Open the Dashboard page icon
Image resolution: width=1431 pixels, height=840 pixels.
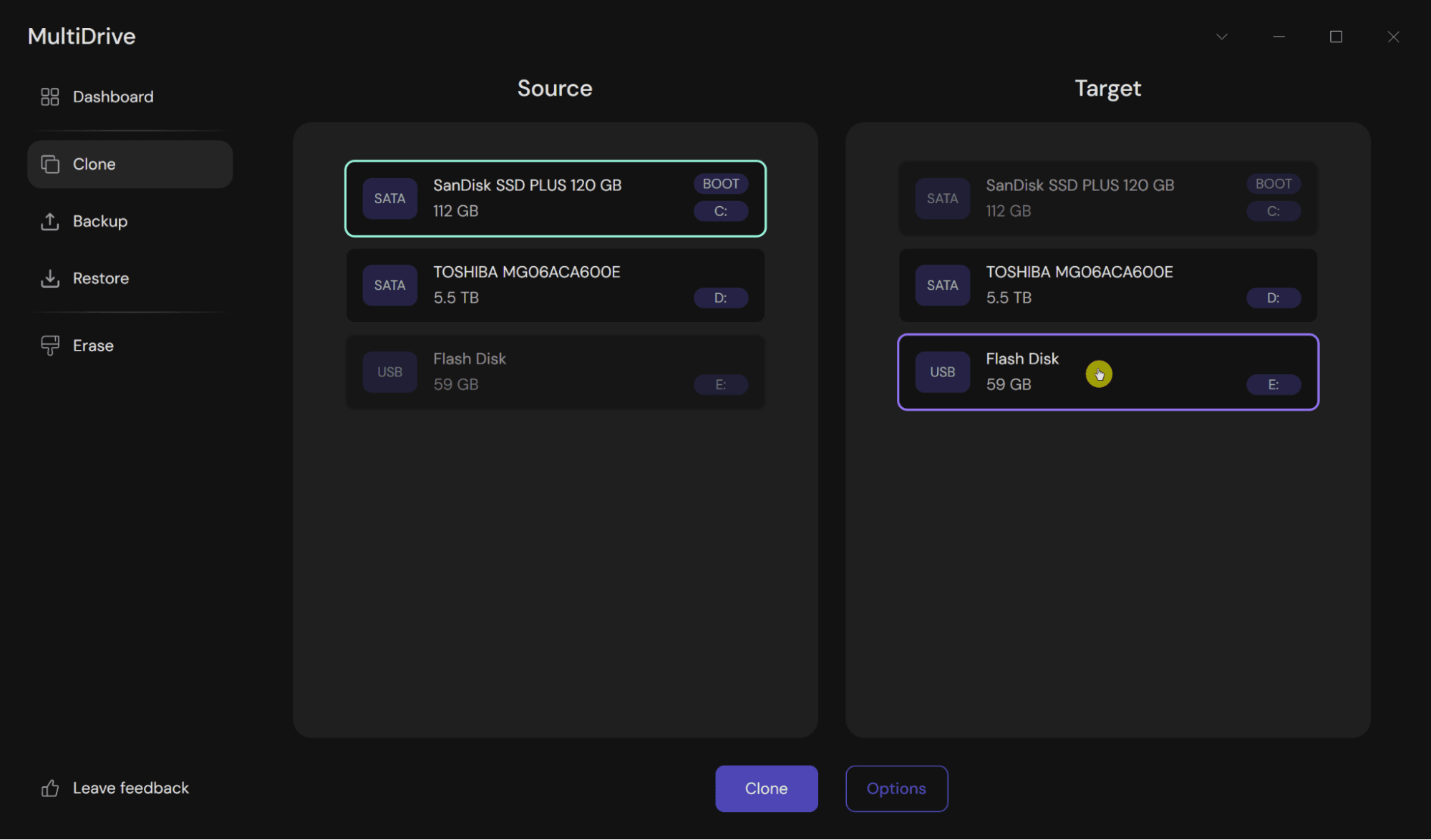pos(49,97)
